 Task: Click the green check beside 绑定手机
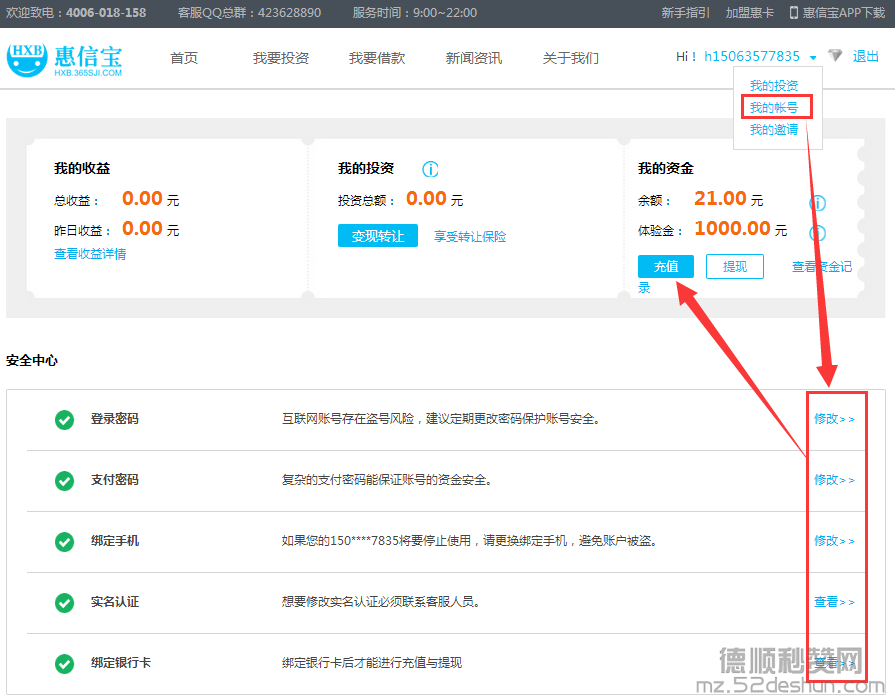(64, 541)
